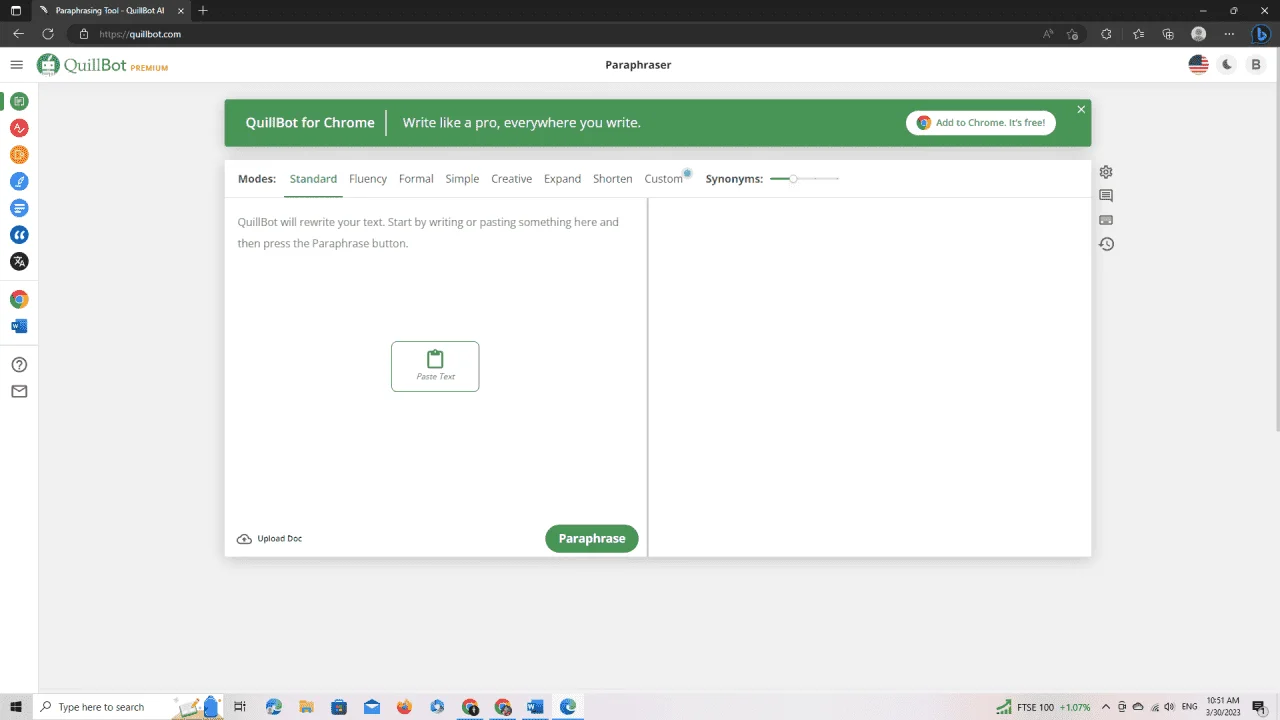The height and width of the screenshot is (720, 1280).
Task: Select the Shorten mode
Action: (x=613, y=179)
